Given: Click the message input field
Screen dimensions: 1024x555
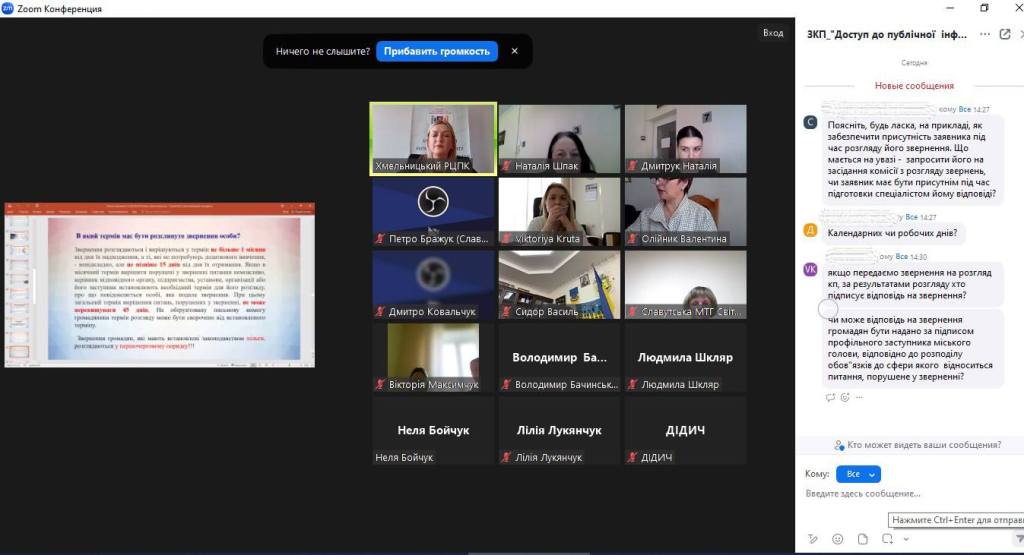Looking at the screenshot, I should point(900,494).
